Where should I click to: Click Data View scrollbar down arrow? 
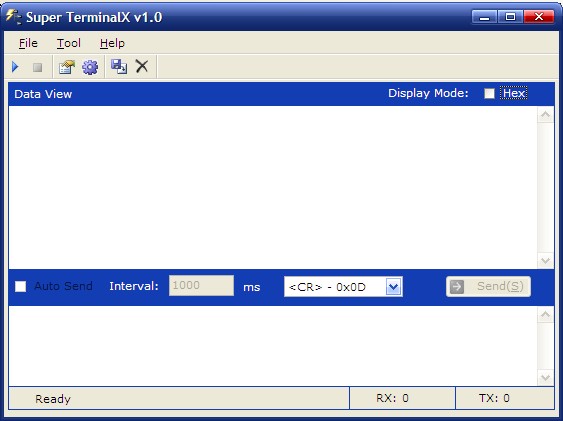tap(545, 261)
